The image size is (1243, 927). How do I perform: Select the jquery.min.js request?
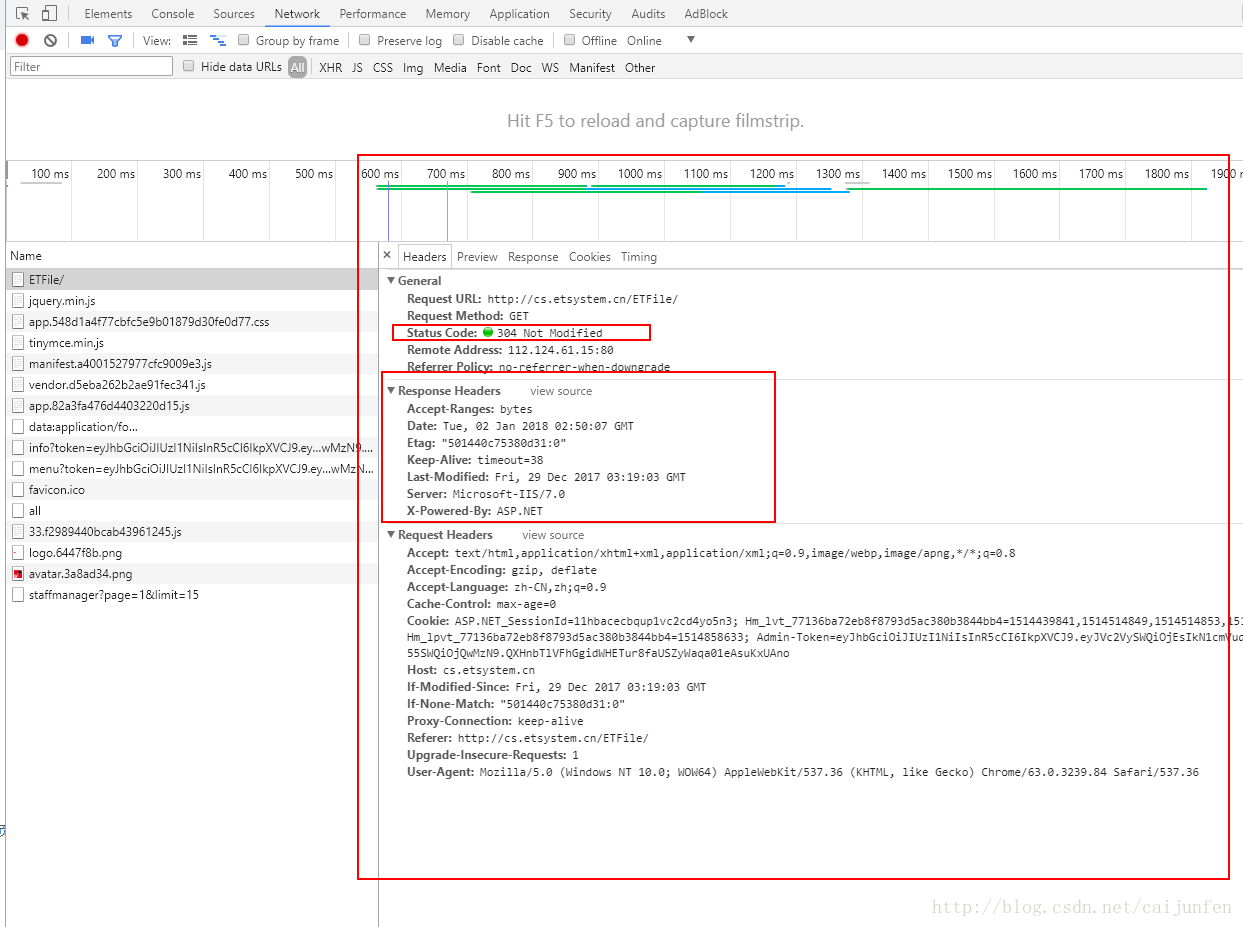click(x=190, y=300)
